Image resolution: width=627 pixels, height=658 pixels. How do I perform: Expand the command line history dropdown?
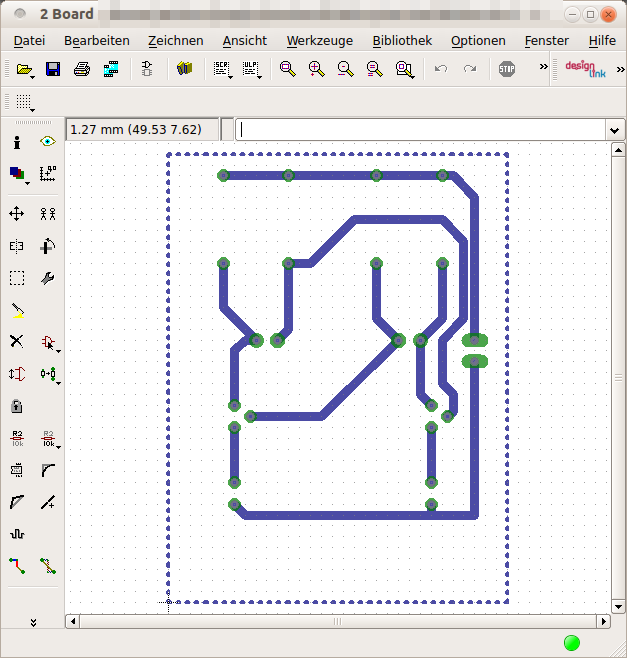coord(614,130)
